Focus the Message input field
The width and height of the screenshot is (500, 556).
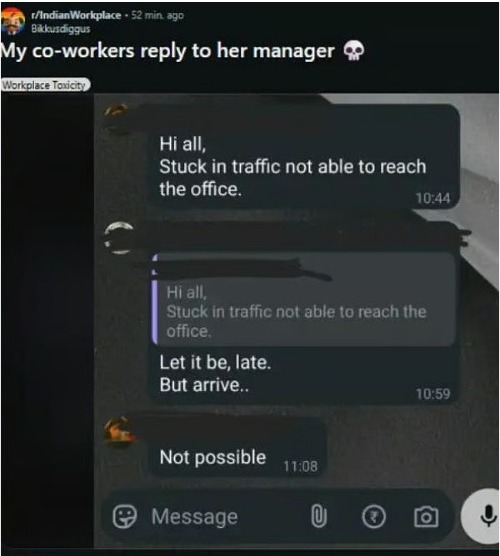227,517
